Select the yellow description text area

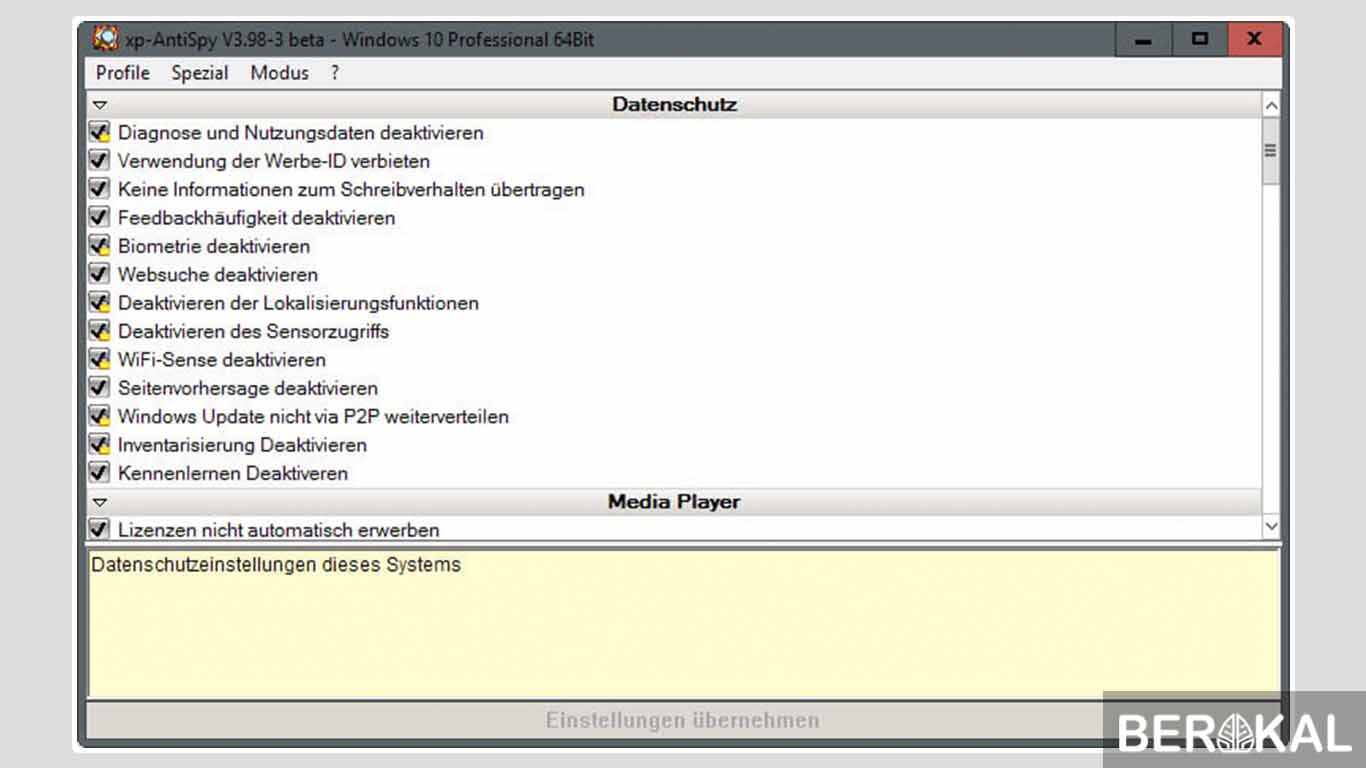click(x=683, y=620)
